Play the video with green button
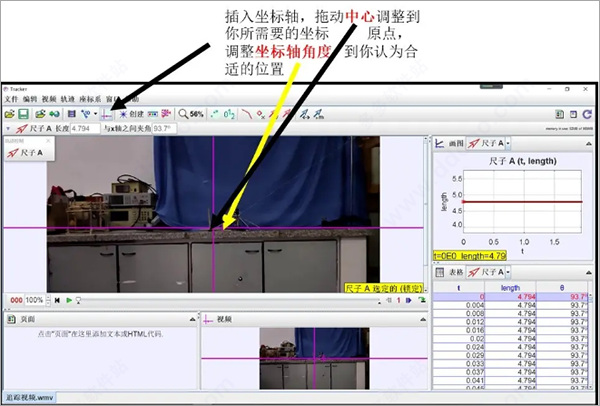This screenshot has height=406, width=600. [x=69, y=300]
